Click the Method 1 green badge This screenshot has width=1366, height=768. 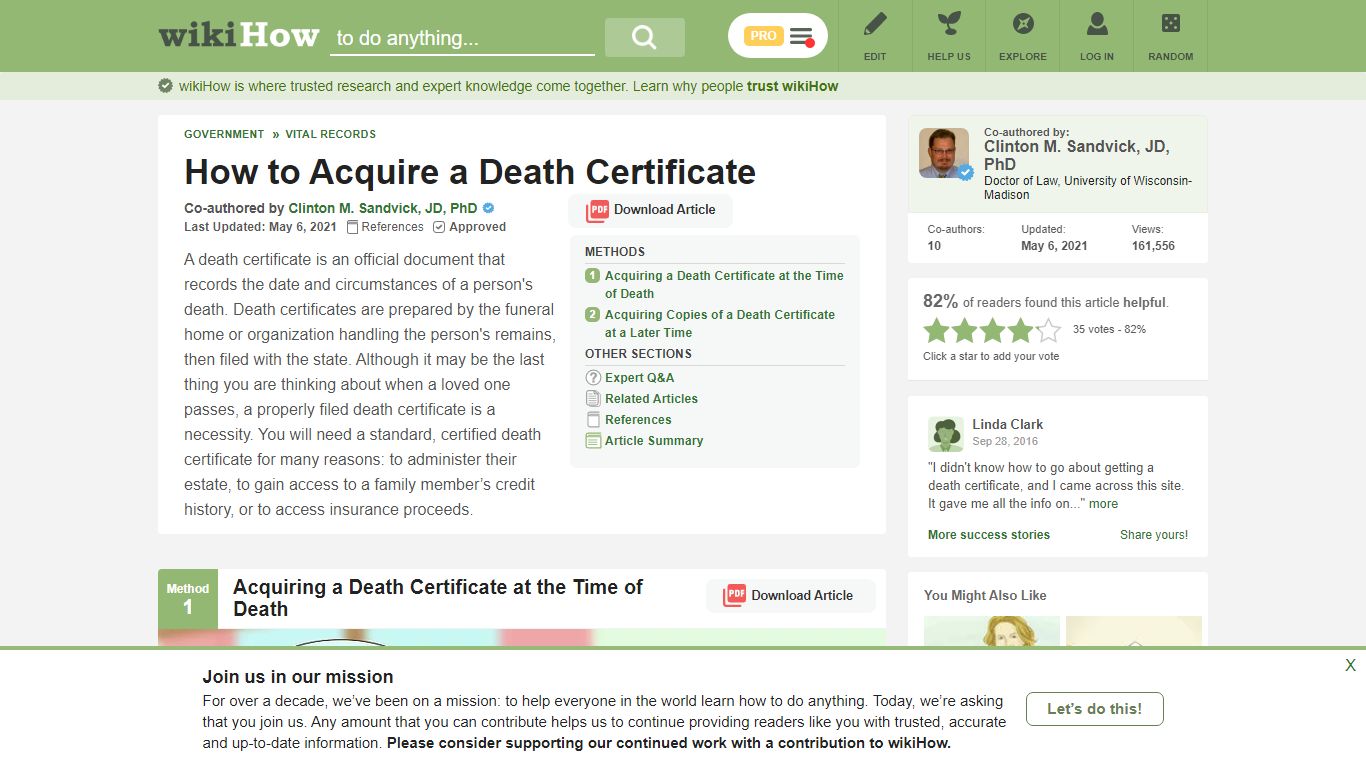188,599
